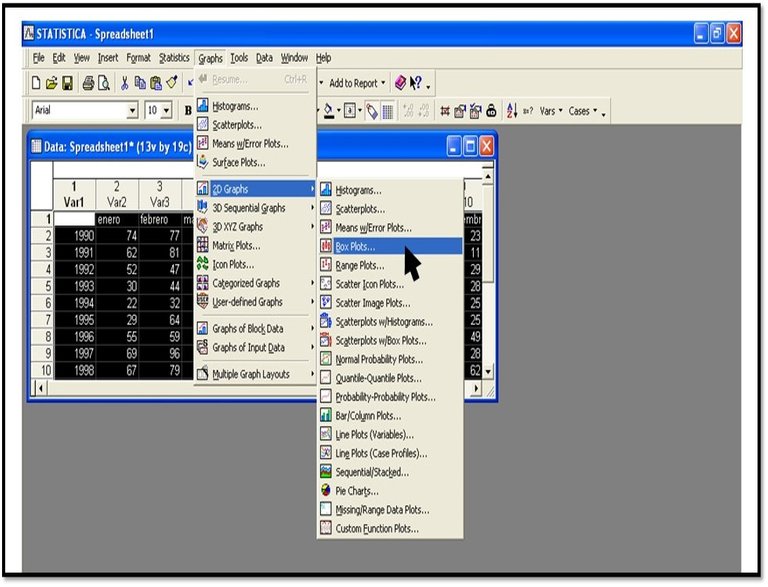Open the Statistics menu

174,58
